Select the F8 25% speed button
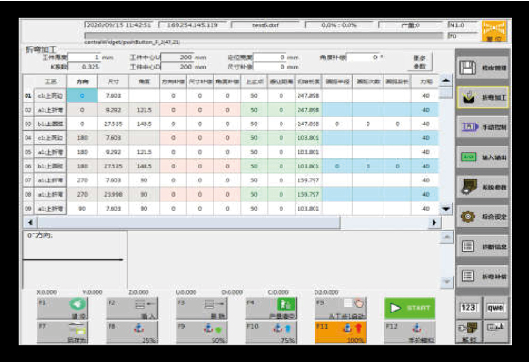Image resolution: width=529 pixels, height=363 pixels. pyautogui.click(x=132, y=332)
